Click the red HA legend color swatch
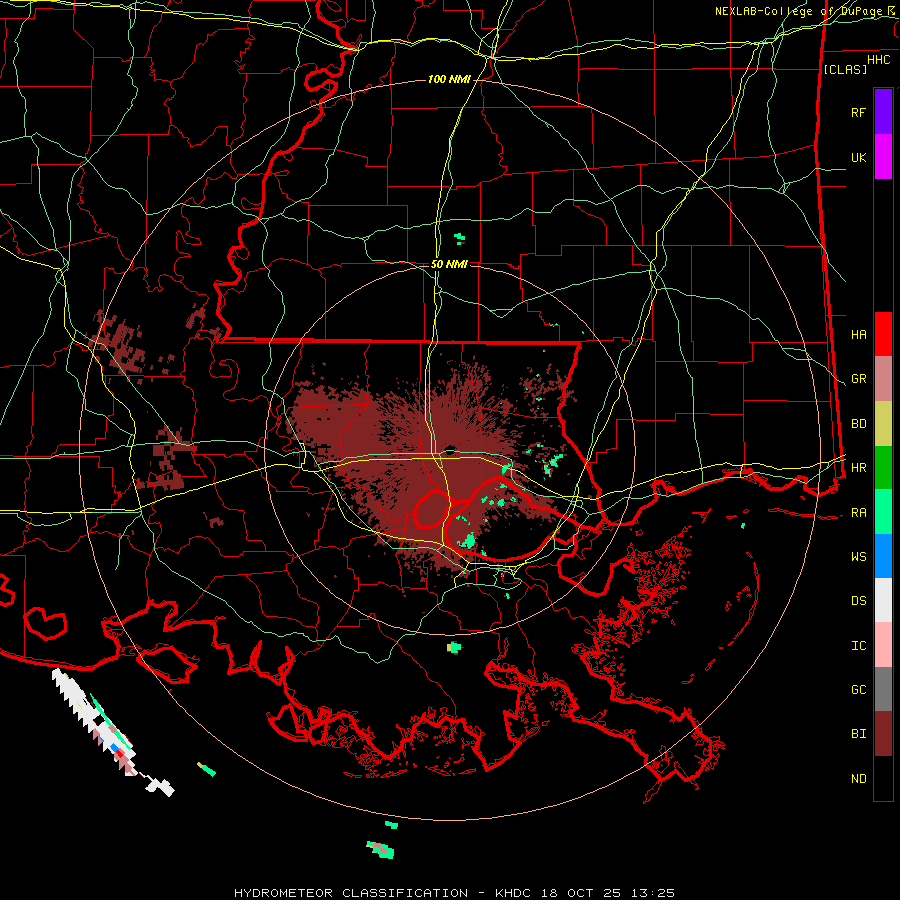 tap(883, 334)
